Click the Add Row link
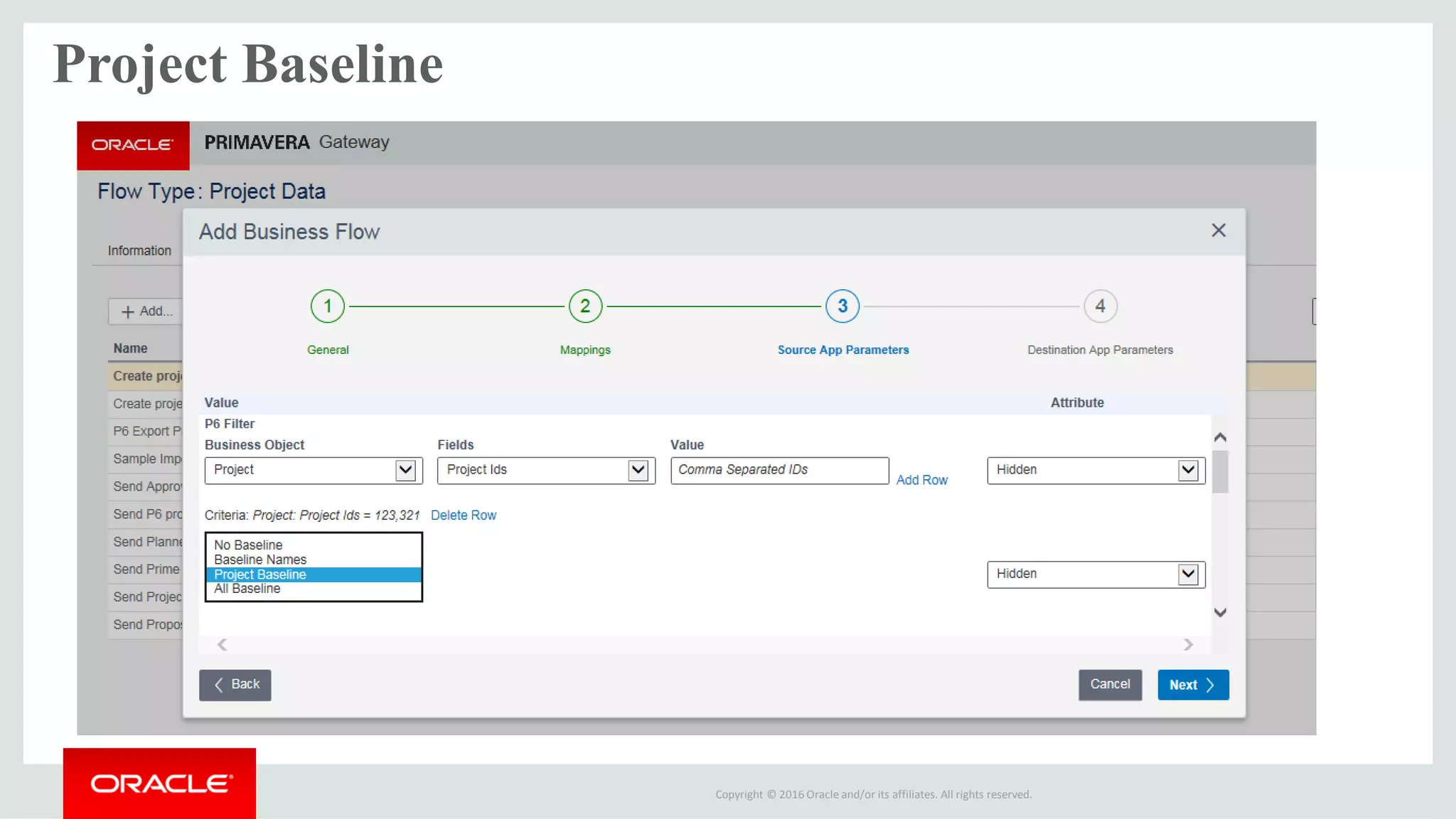This screenshot has height=819, width=1456. coord(921,480)
